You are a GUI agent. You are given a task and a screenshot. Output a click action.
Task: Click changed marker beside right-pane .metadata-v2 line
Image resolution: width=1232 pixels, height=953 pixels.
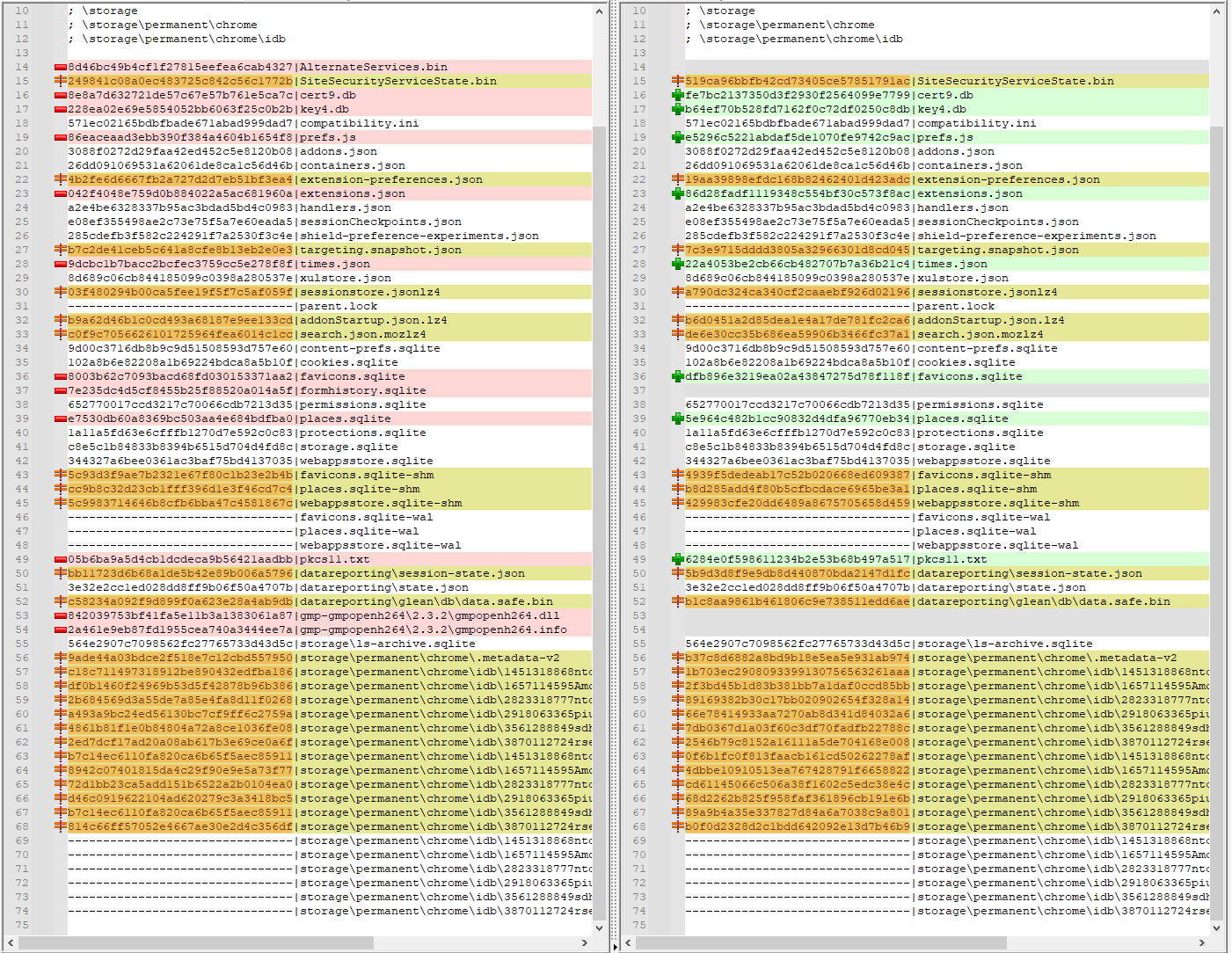(x=677, y=658)
